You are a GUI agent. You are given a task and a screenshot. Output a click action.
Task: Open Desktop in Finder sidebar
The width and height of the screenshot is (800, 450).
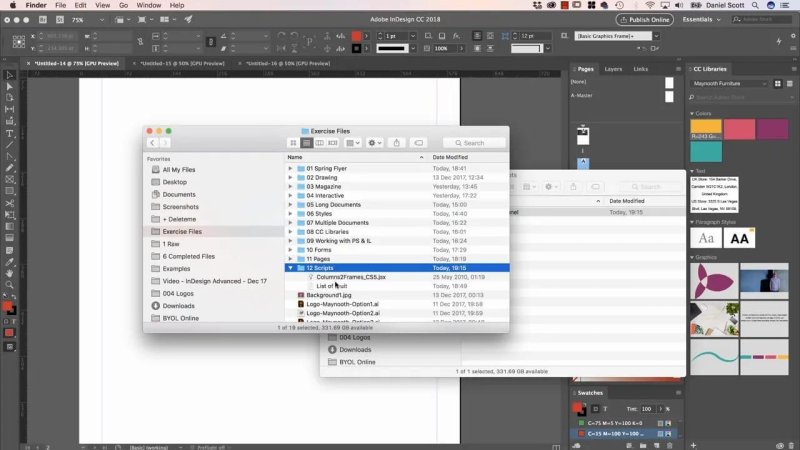[174, 182]
